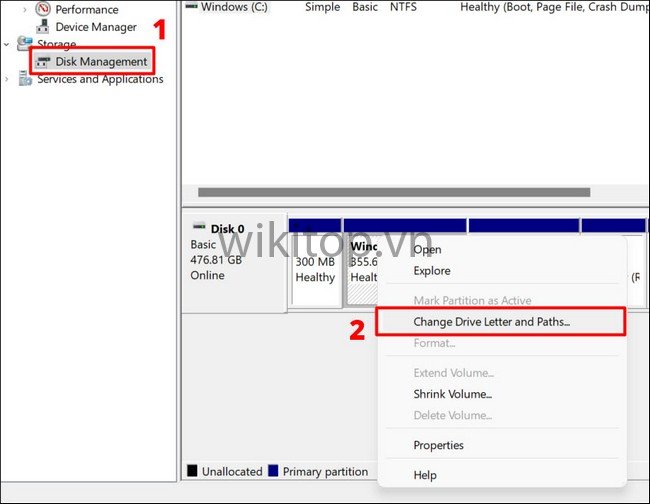Expand the Services and Applications node
The height and width of the screenshot is (504, 650).
(x=8, y=79)
